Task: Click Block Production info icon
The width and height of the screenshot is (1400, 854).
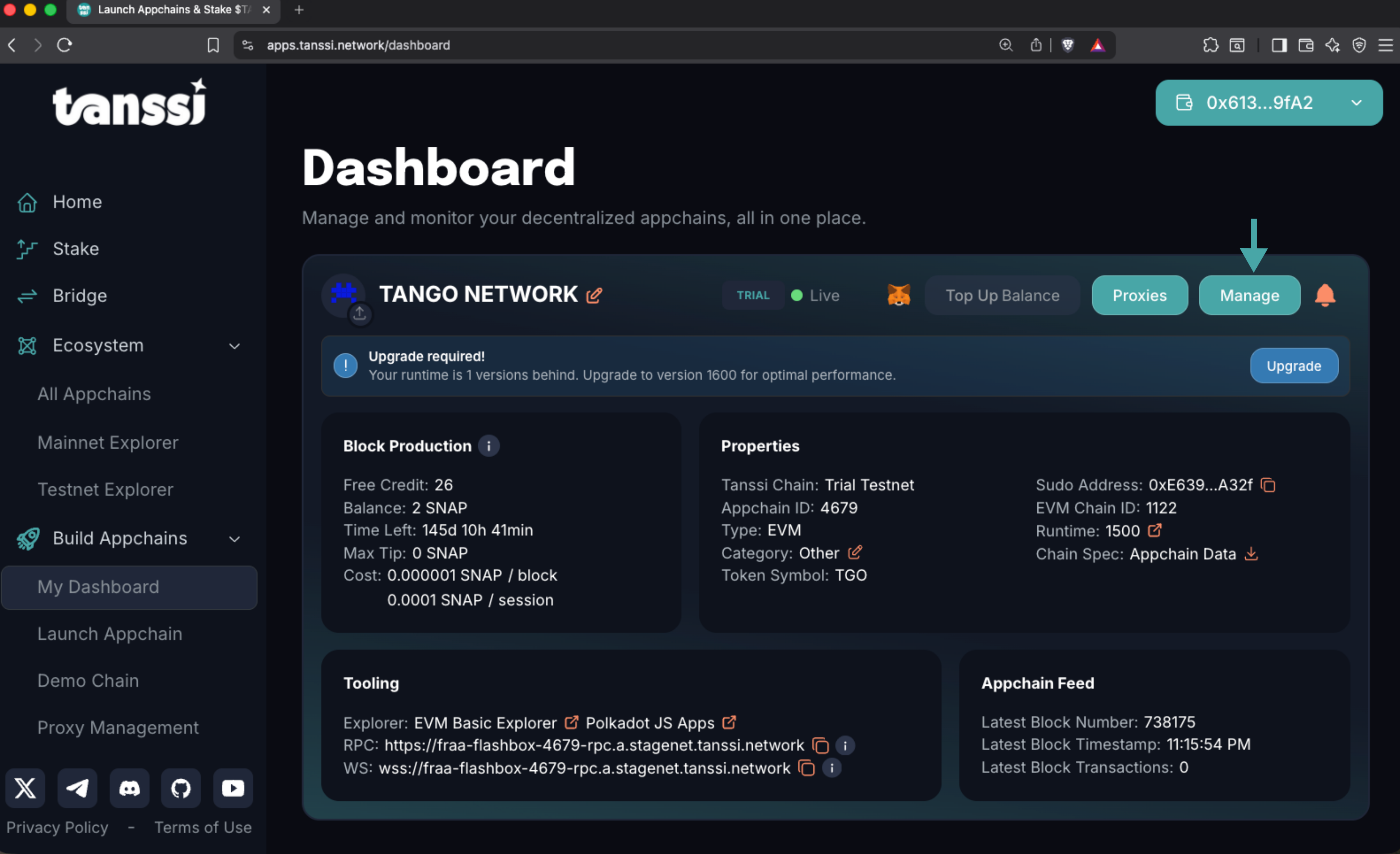Action: pyautogui.click(x=488, y=446)
